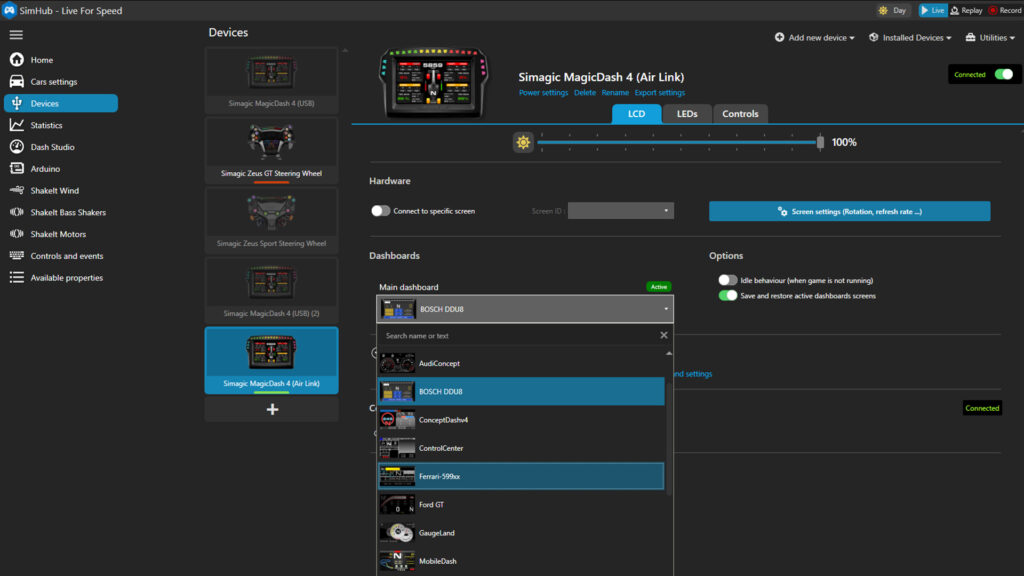Click the Controls and events keyboard icon
Viewport: 1024px width, 576px height.
[x=16, y=255]
